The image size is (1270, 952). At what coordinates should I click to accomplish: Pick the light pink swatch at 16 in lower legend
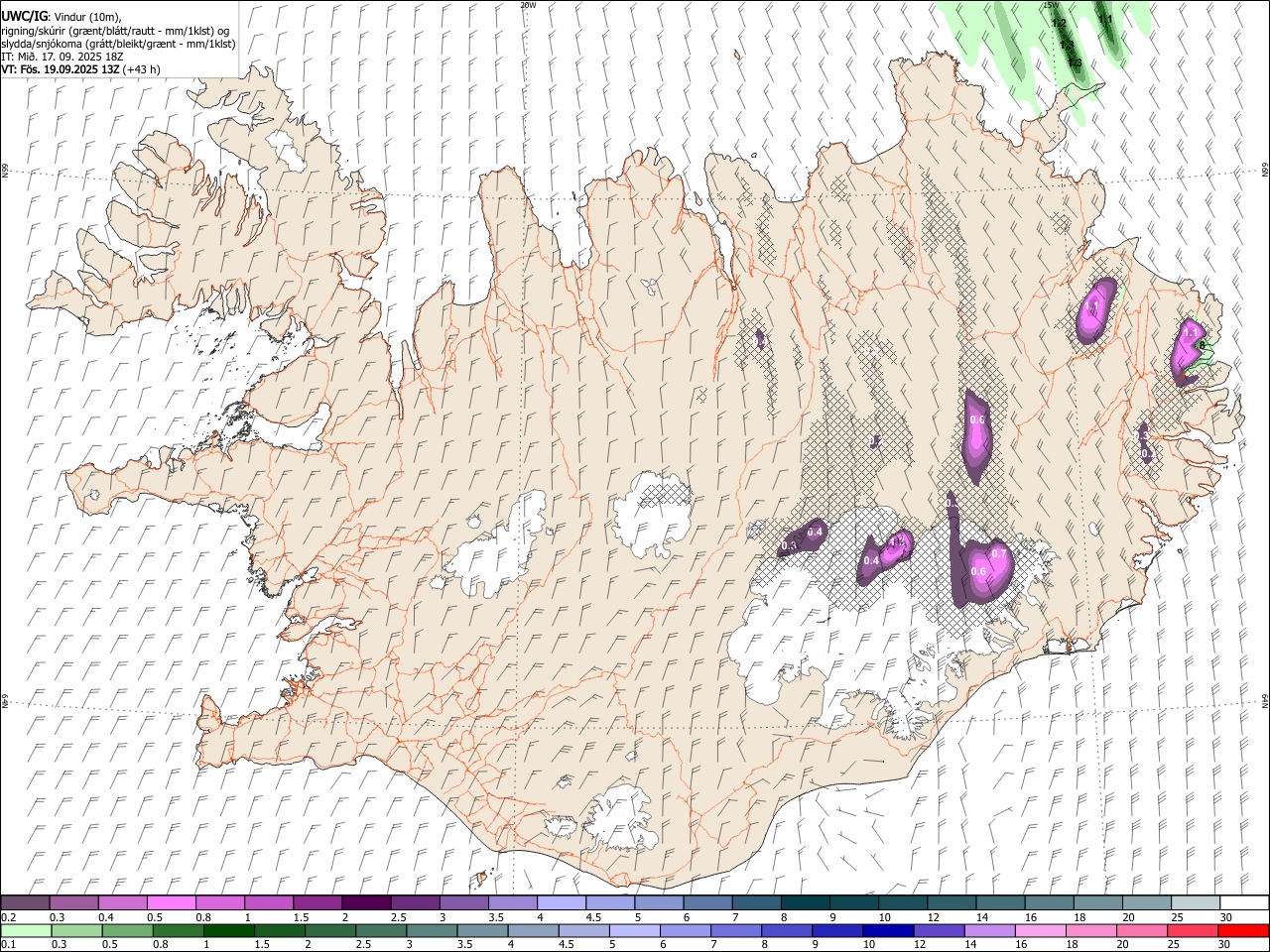1040,931
